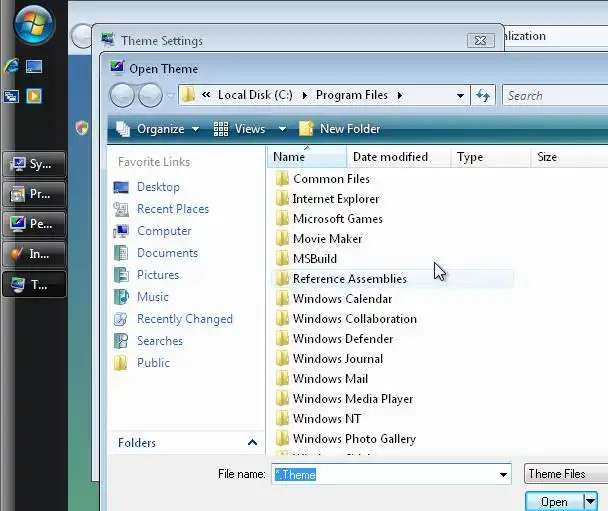The height and width of the screenshot is (511, 608).
Task: Click the Windows Start orb
Action: point(34,25)
